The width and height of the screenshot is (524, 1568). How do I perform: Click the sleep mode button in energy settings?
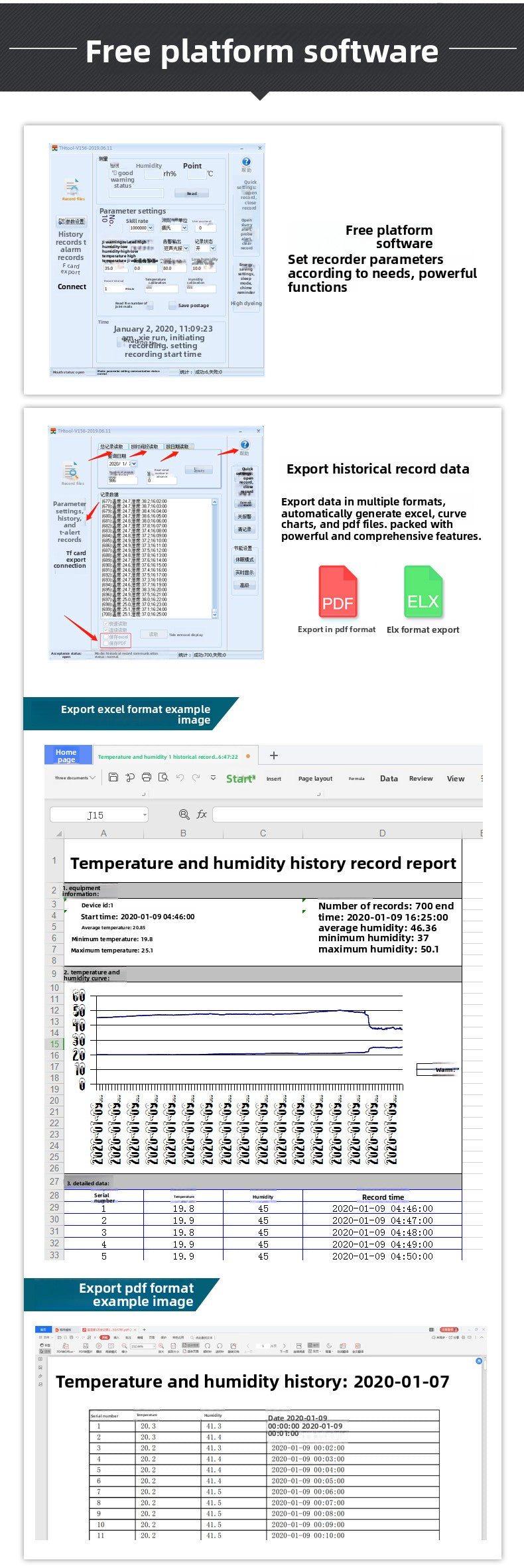click(x=244, y=559)
